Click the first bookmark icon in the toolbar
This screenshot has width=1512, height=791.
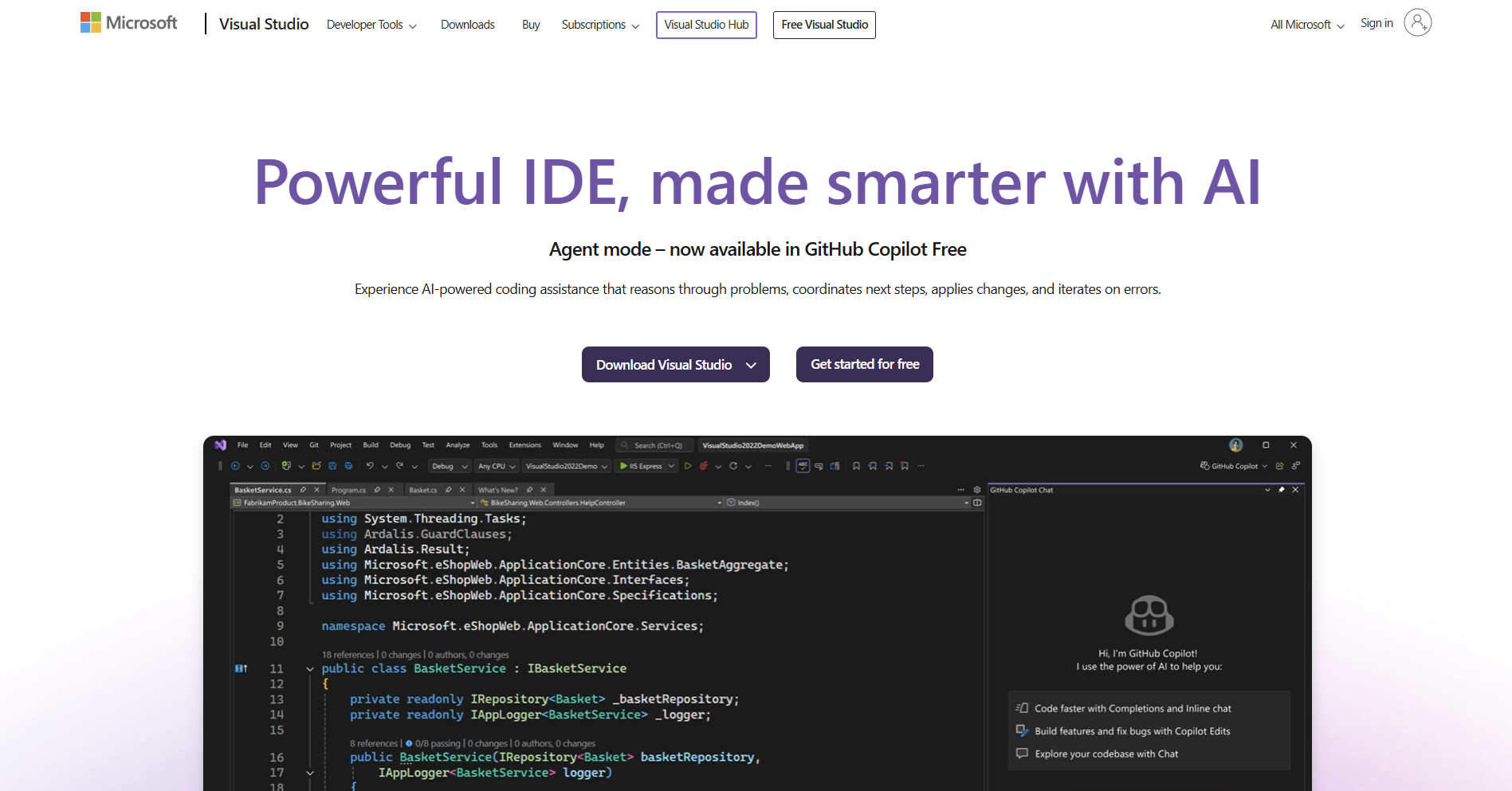(x=857, y=466)
